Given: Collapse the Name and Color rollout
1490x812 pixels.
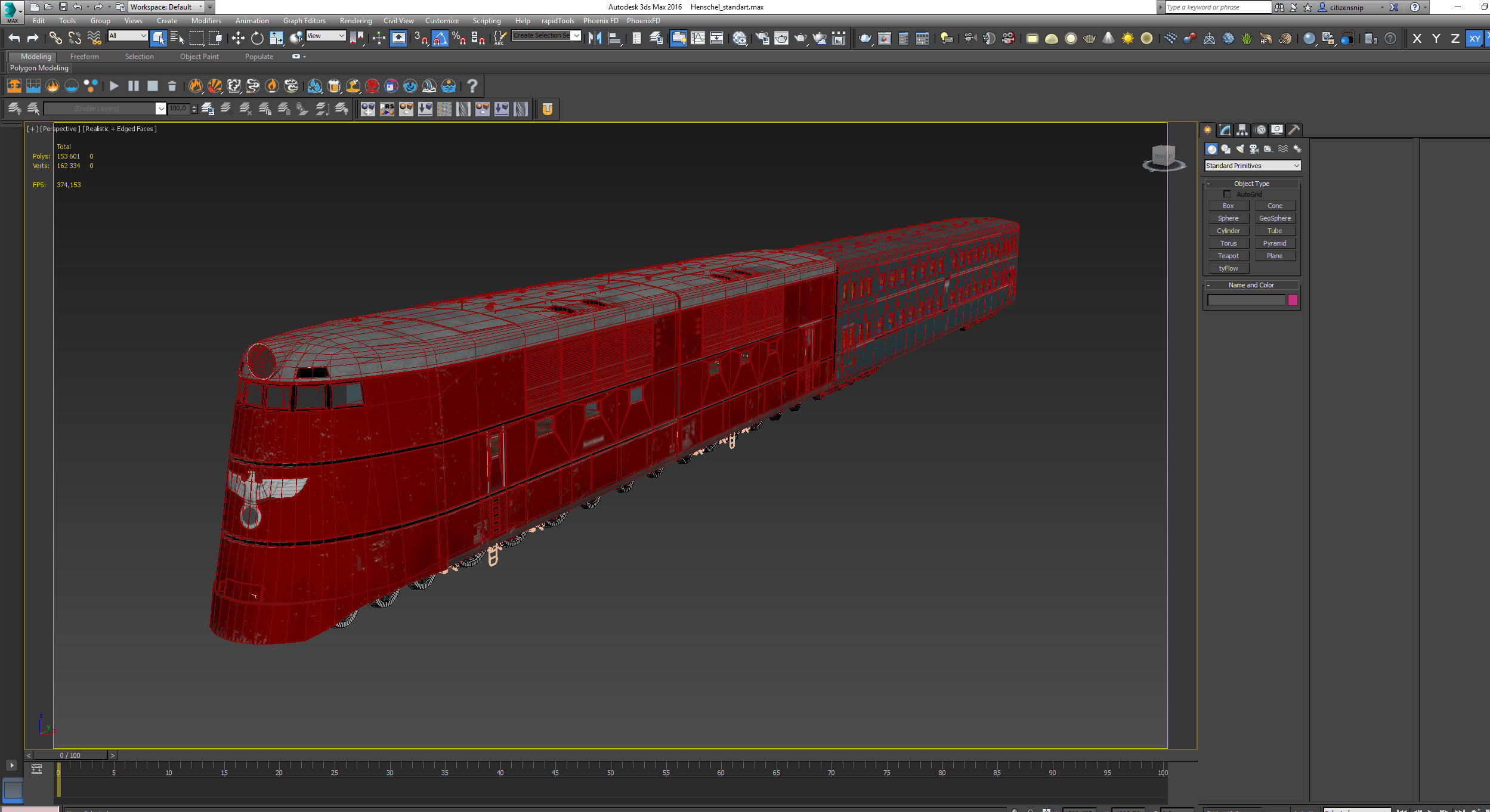Looking at the screenshot, I should pos(1251,285).
